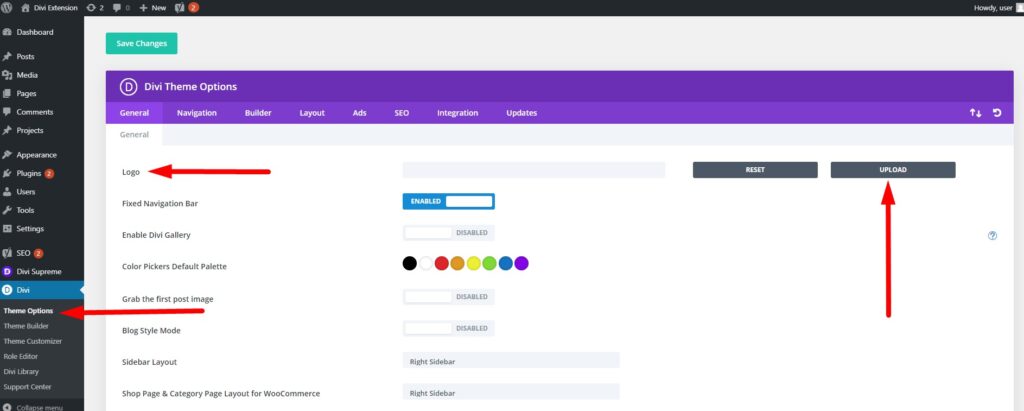Image resolution: width=1024 pixels, height=411 pixels.
Task: Pick the blue palette swatch
Action: pos(505,263)
